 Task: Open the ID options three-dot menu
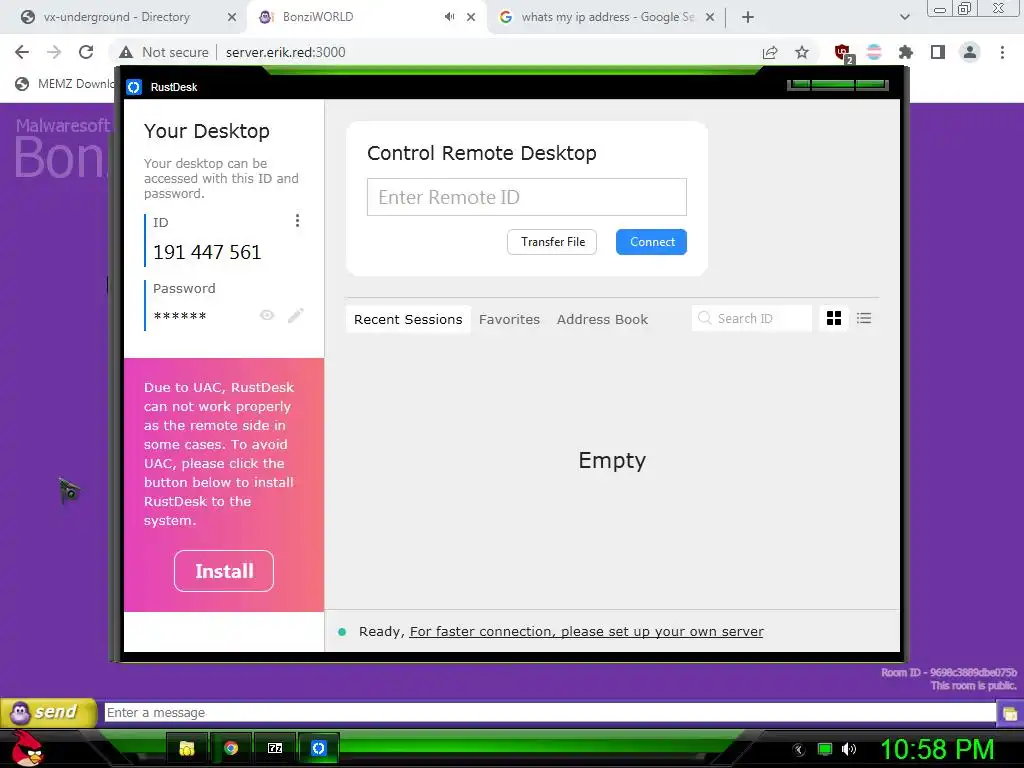click(297, 221)
